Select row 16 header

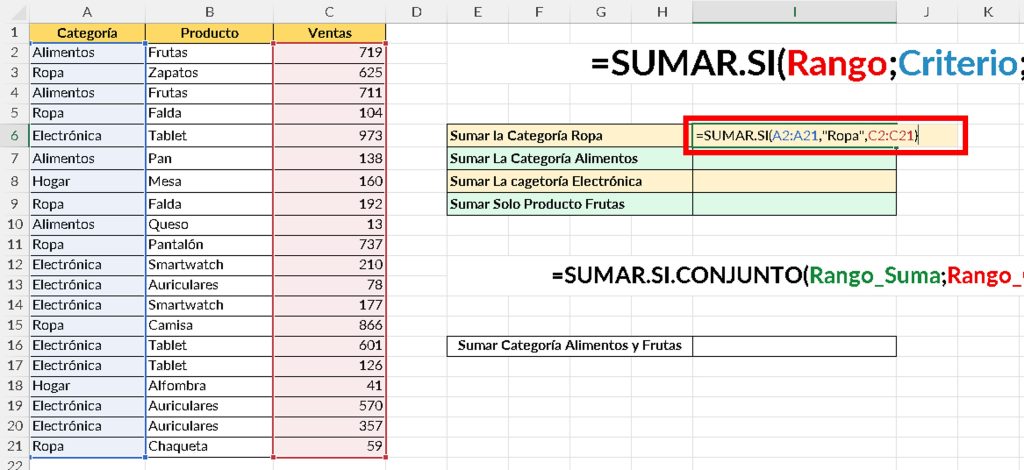coord(14,345)
